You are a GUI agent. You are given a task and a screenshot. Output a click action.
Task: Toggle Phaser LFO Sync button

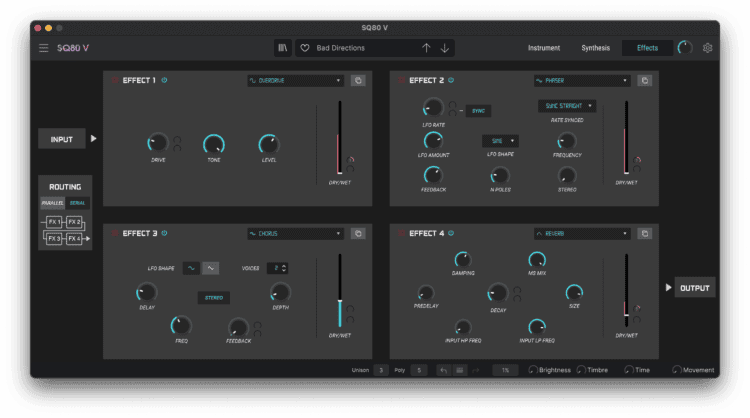478,111
